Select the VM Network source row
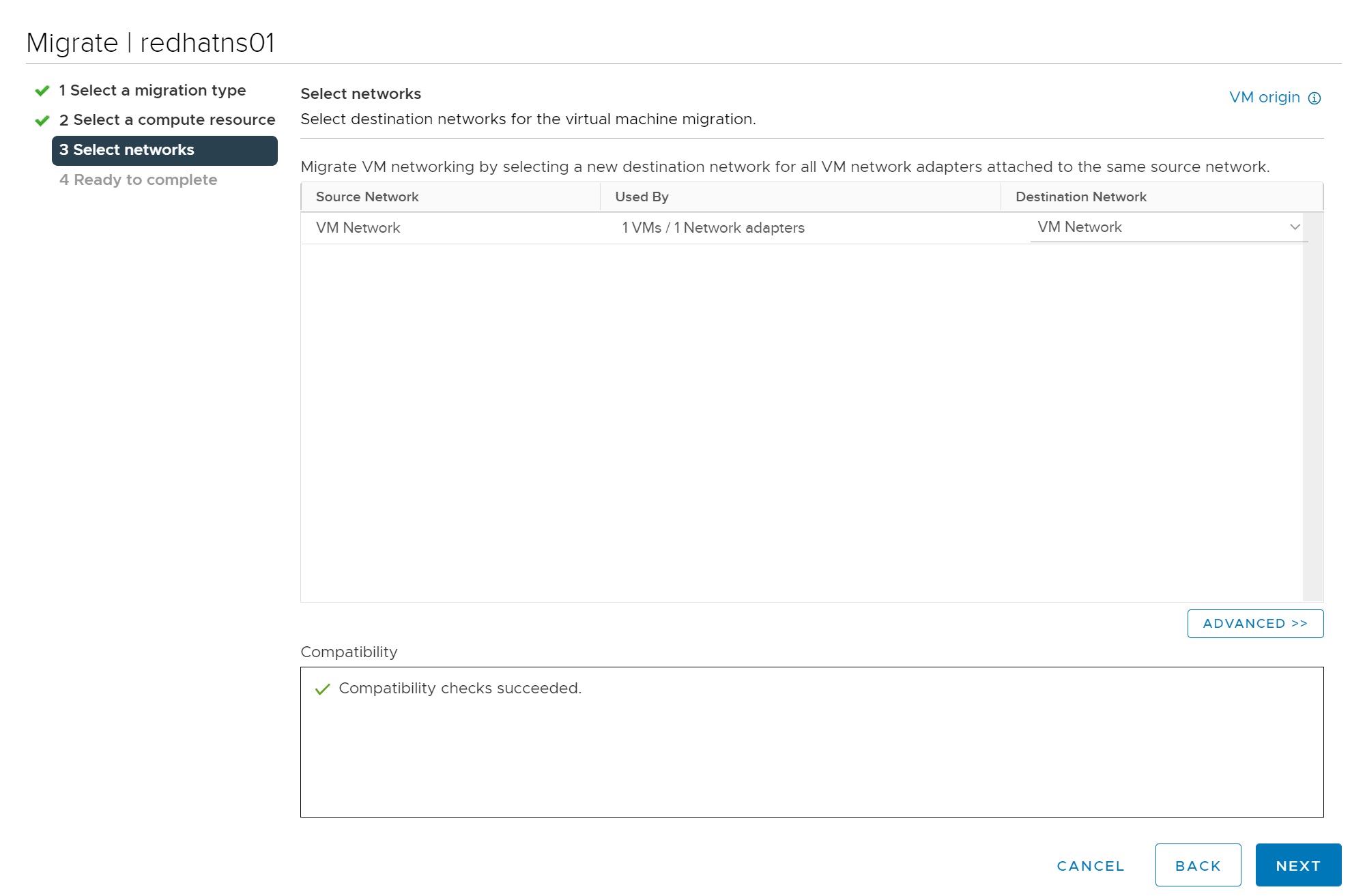 coord(358,228)
